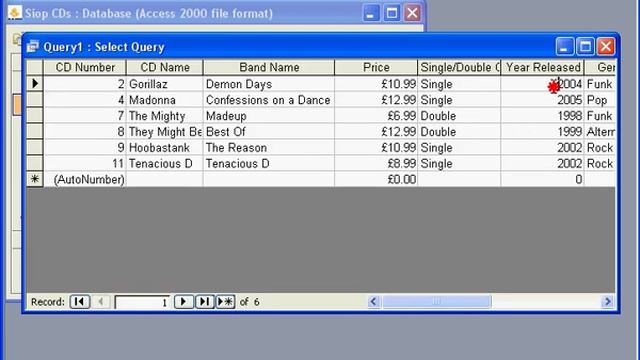This screenshot has width=640, height=360.
Task: Click the 1999 year cell
Action: [x=543, y=132]
